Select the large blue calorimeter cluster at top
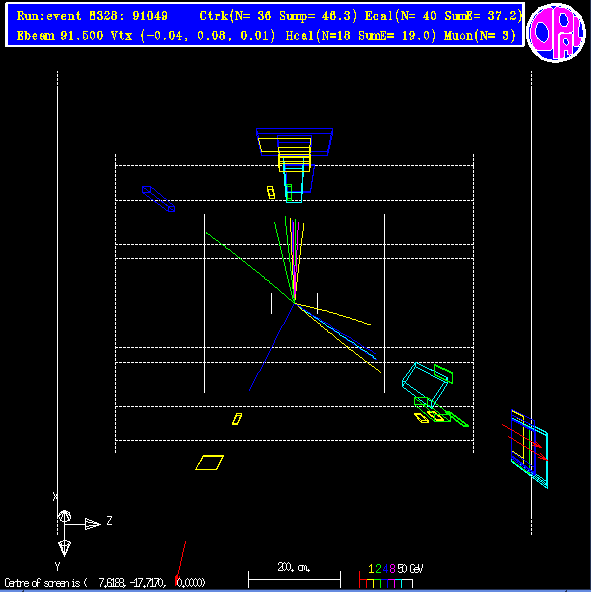 (x=294, y=142)
